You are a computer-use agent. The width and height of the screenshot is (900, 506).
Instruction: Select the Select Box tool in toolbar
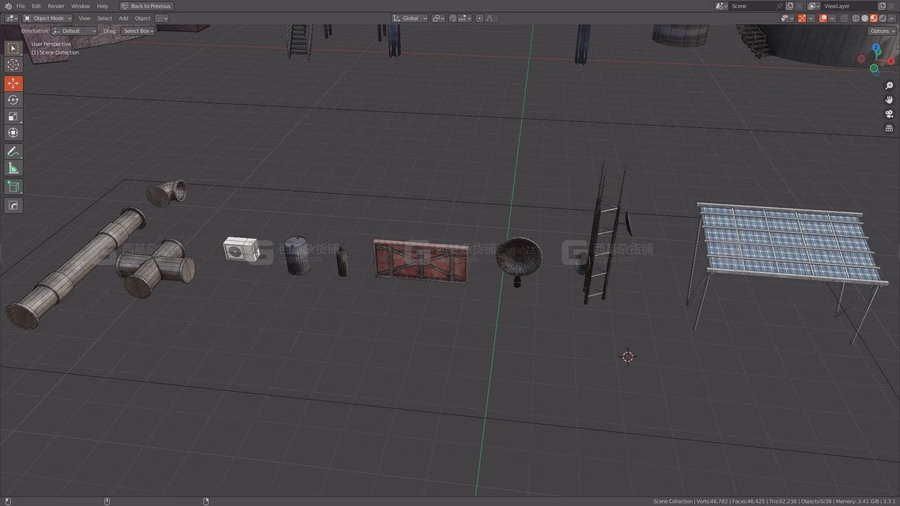tap(13, 48)
